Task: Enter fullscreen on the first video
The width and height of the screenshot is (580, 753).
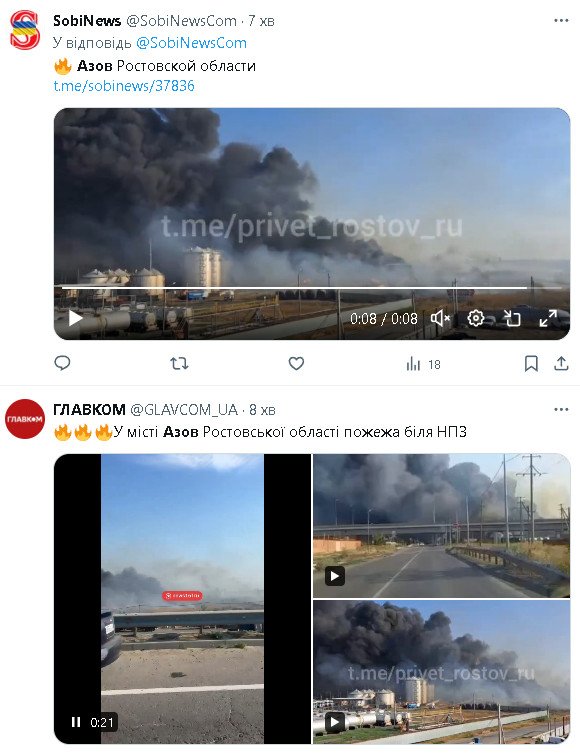Action: [548, 318]
